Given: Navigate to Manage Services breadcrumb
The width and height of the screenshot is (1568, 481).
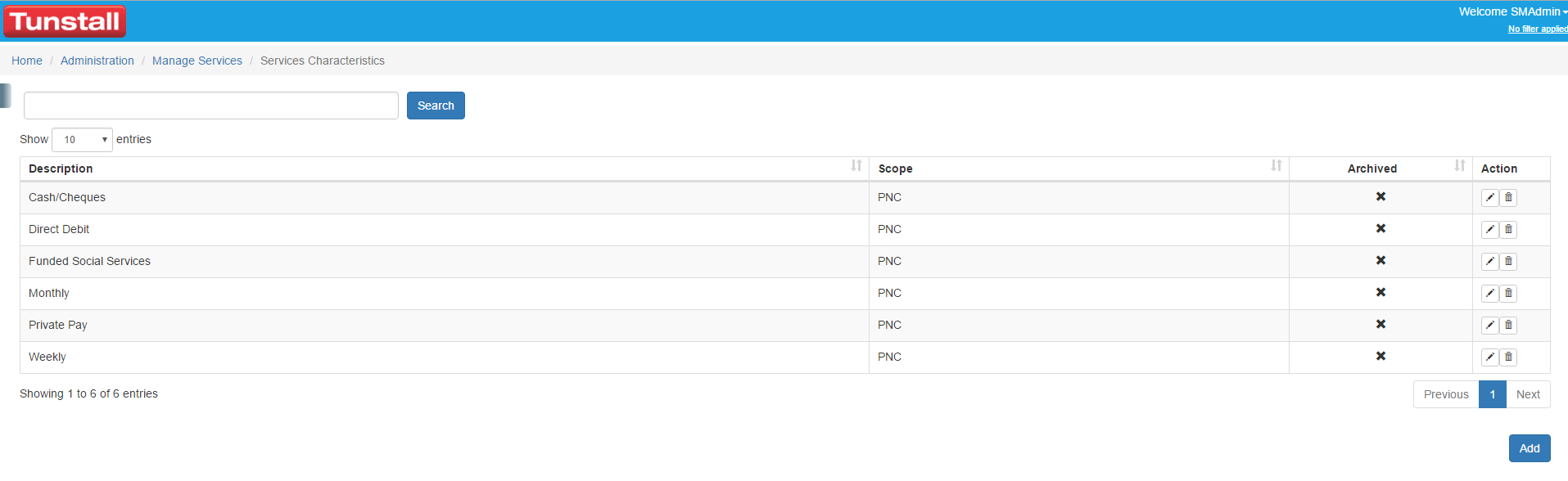Looking at the screenshot, I should point(197,61).
